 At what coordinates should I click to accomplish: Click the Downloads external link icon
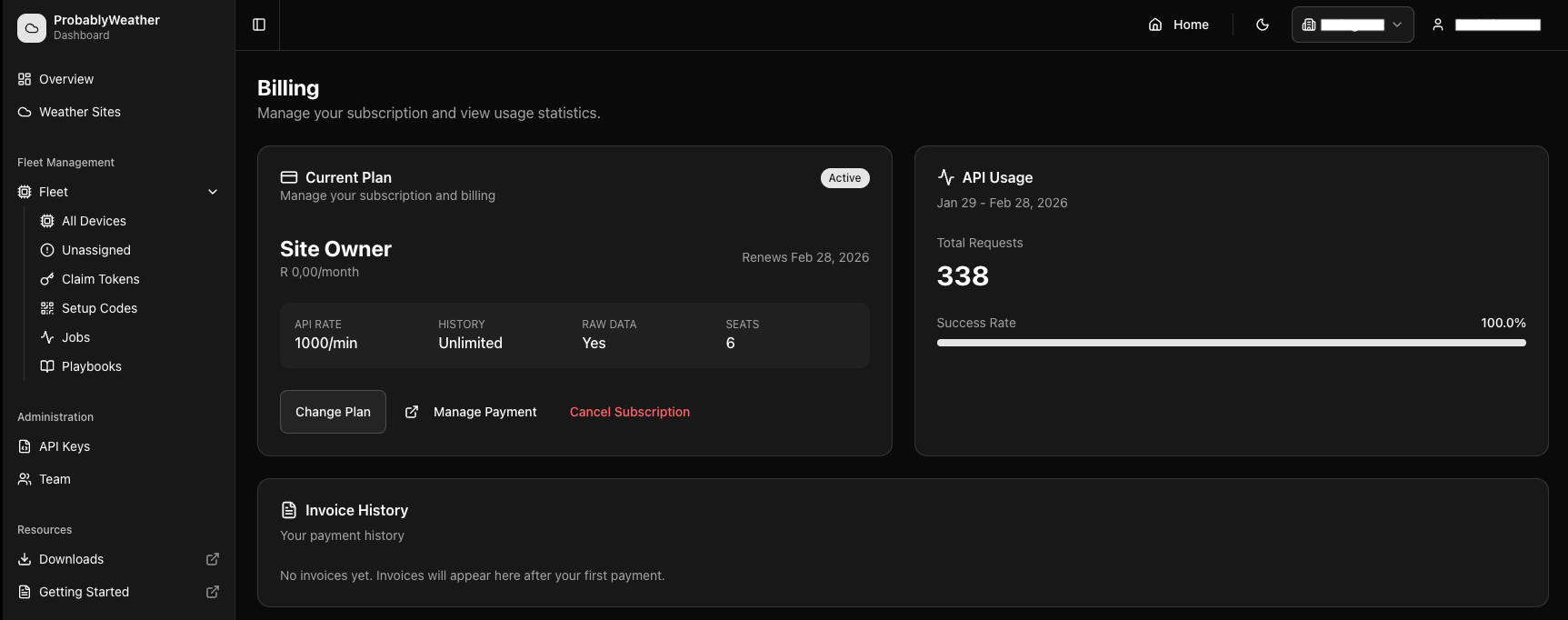(x=213, y=559)
